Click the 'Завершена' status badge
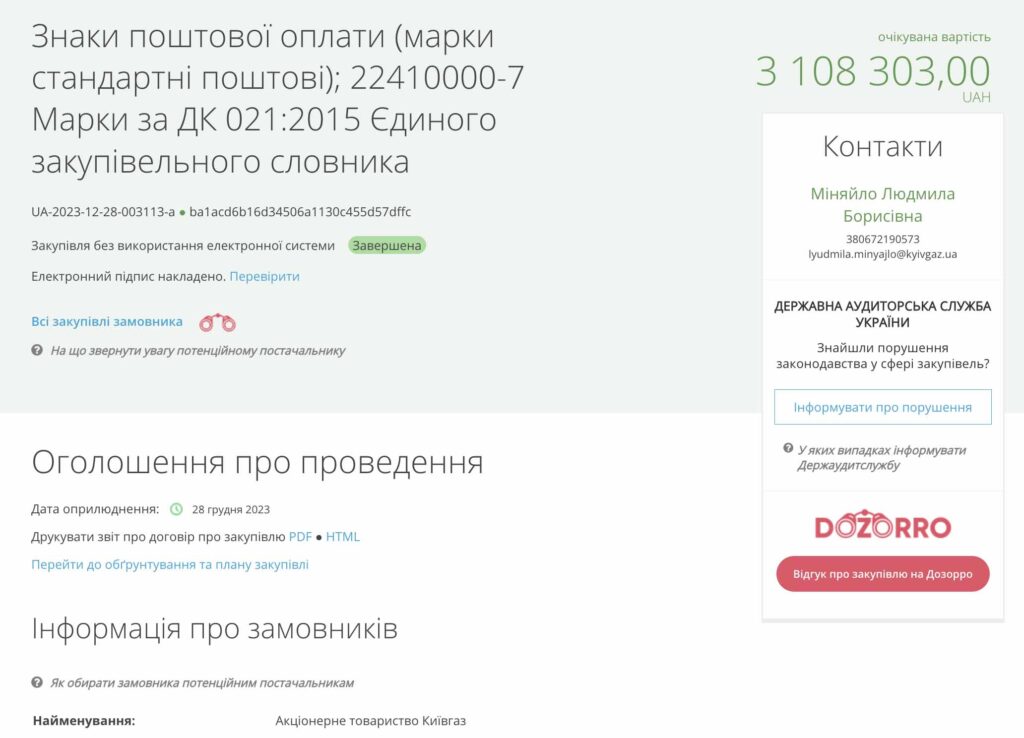 click(x=387, y=245)
